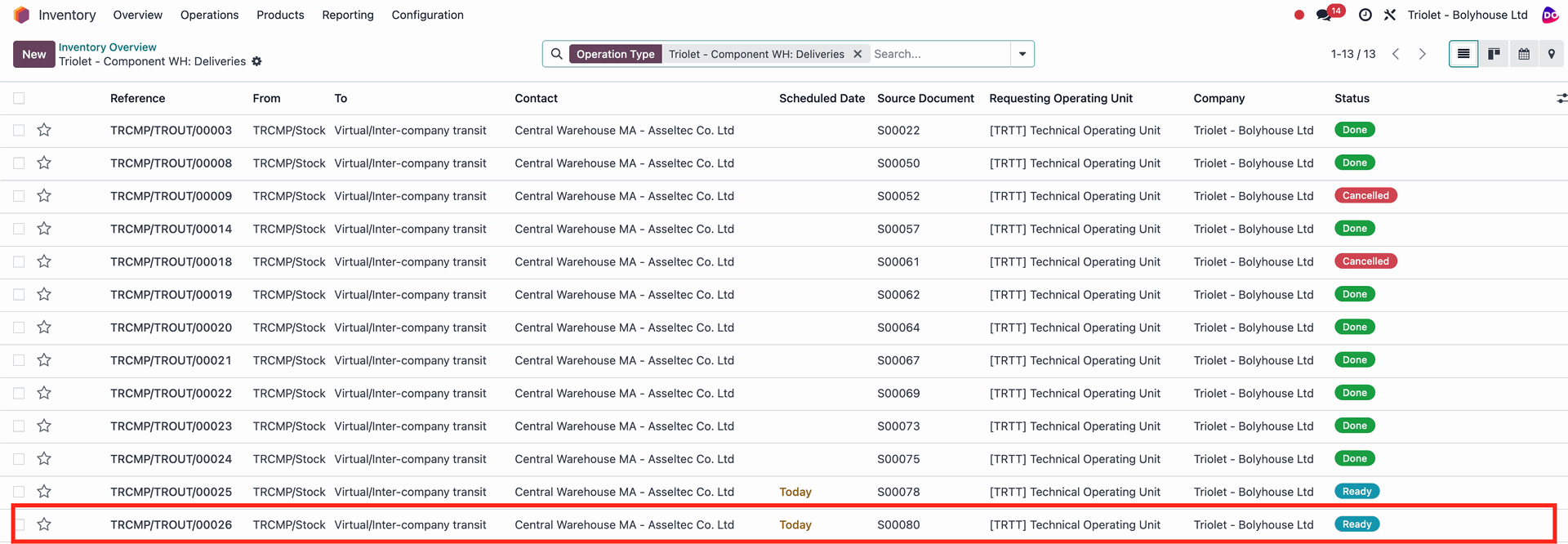
Task: Star the TRCMP/TROUT/00009 record
Action: click(44, 195)
